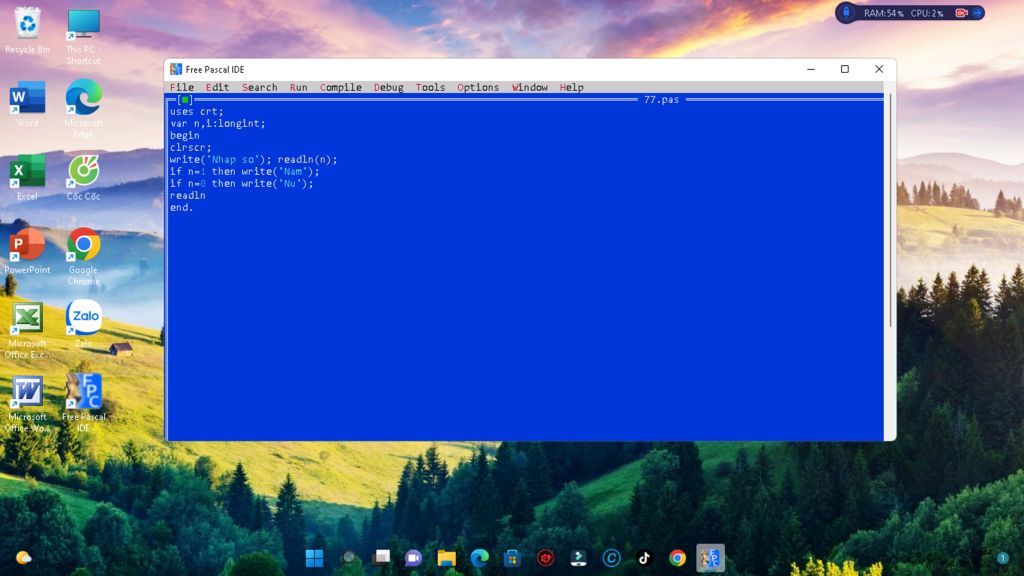Click Free Pascal IDE taskbar button
Image resolution: width=1024 pixels, height=576 pixels.
coord(711,558)
